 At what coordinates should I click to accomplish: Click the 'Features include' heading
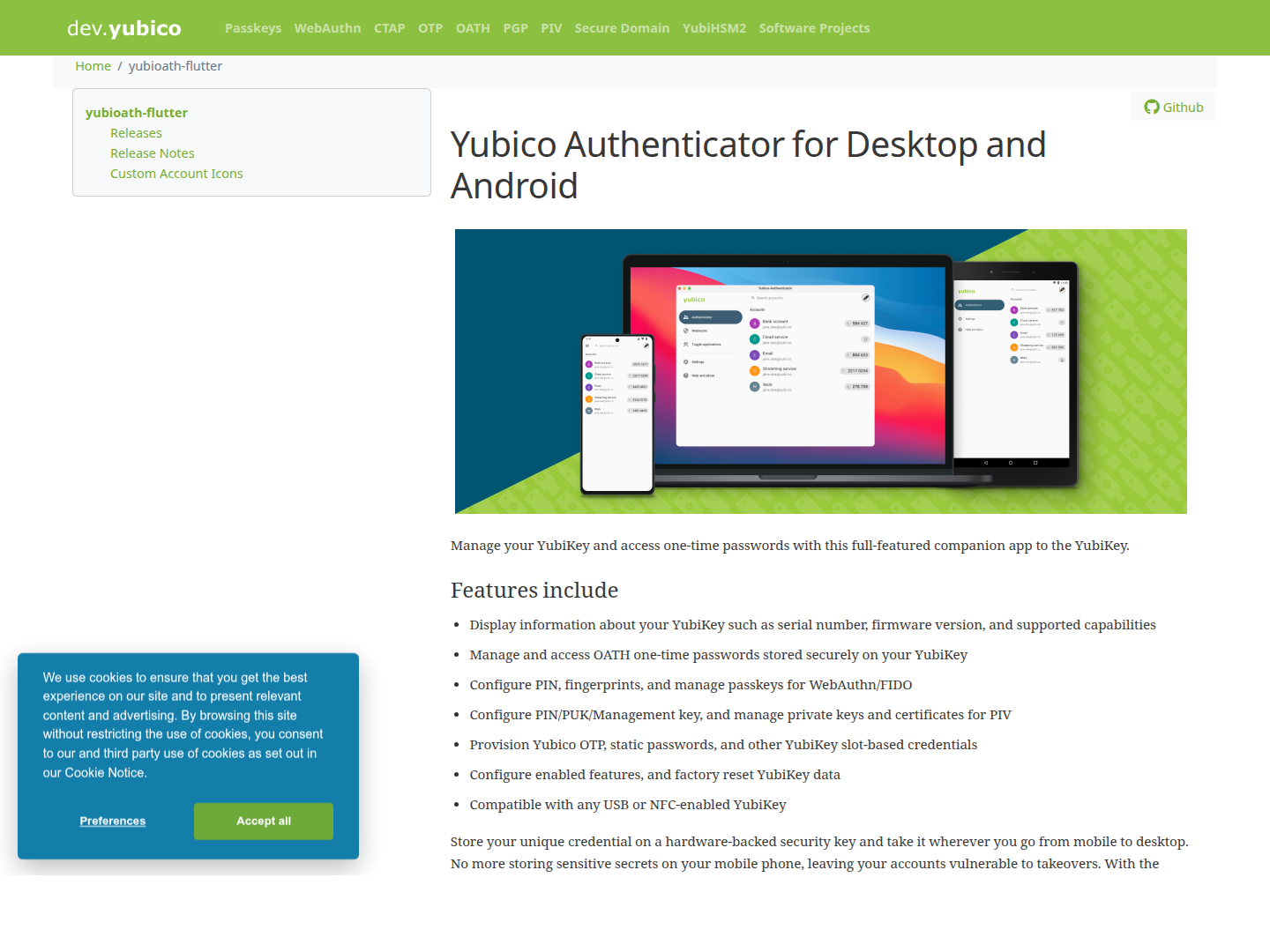point(534,590)
